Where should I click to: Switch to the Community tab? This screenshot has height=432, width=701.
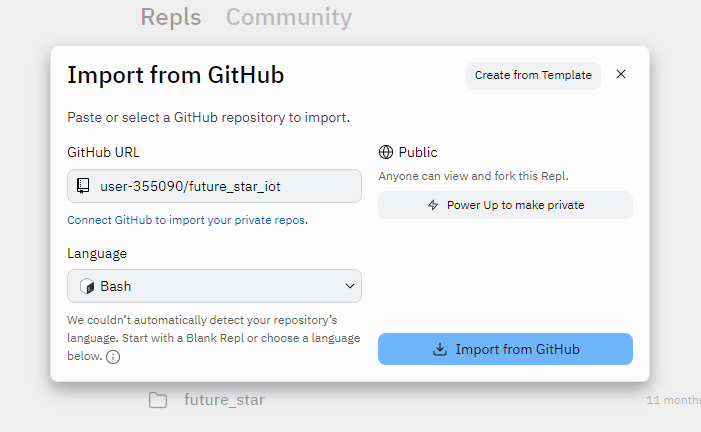[x=289, y=17]
